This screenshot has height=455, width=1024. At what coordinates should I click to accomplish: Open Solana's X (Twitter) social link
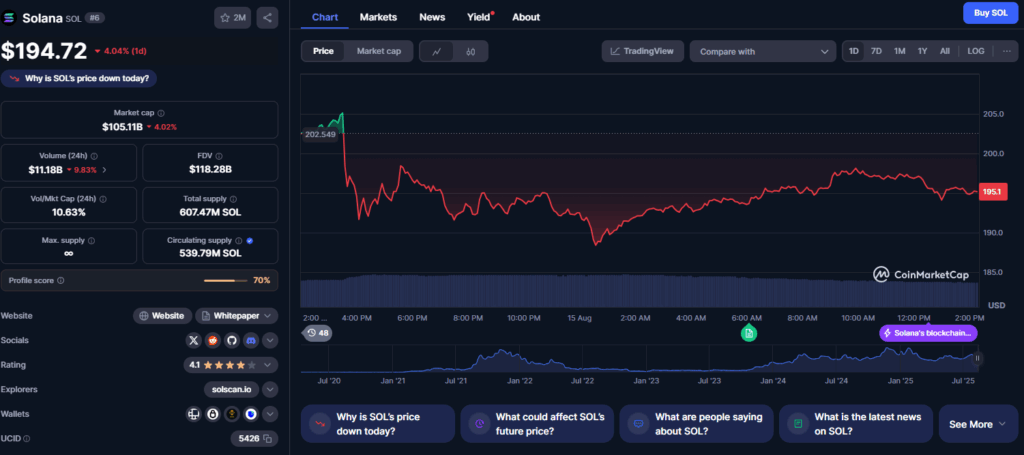pos(193,340)
